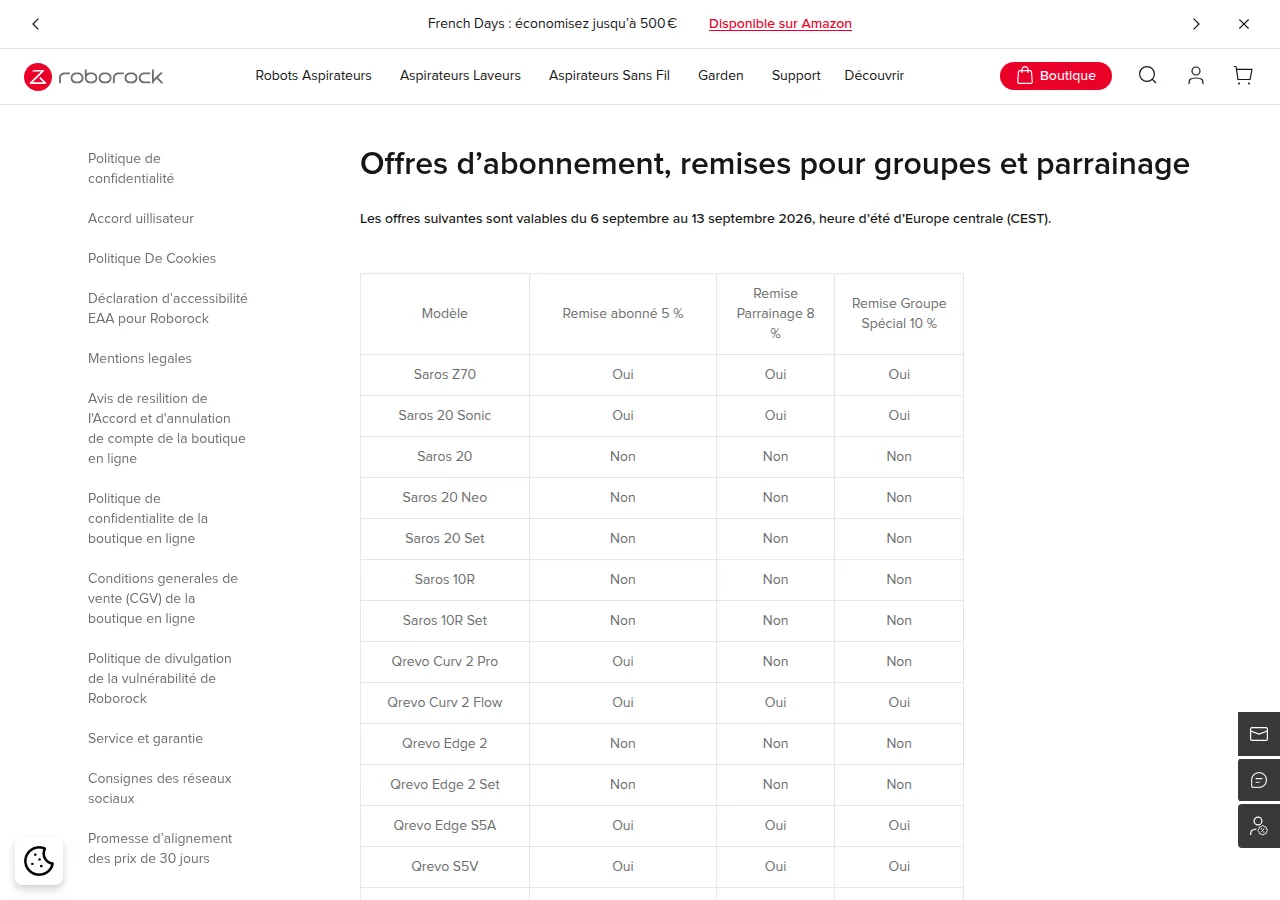This screenshot has height=900, width=1280.
Task: Follow the Disponible sur Amazon link
Action: click(780, 24)
